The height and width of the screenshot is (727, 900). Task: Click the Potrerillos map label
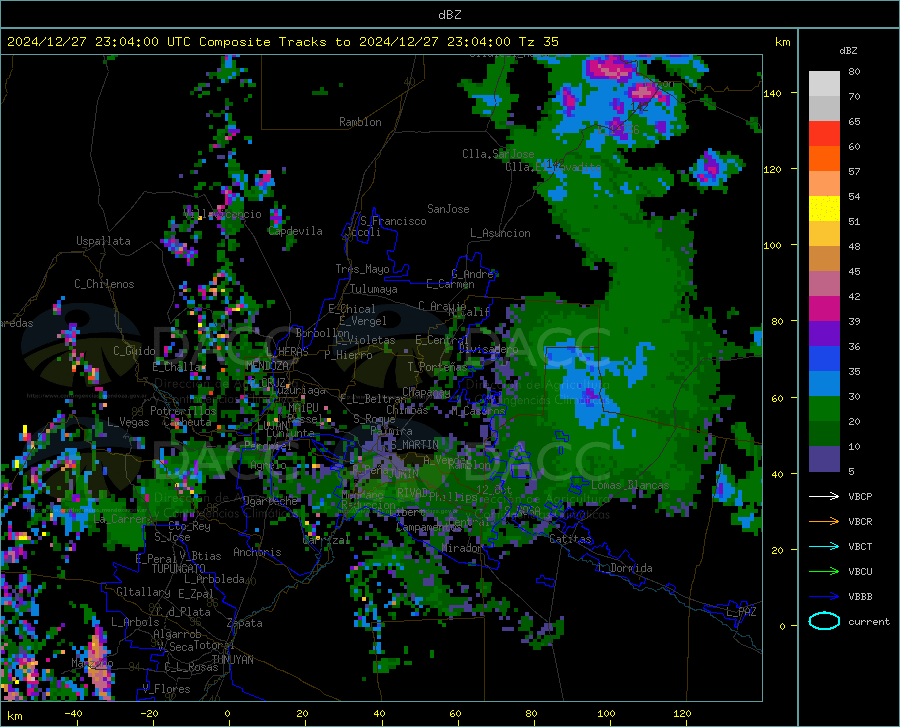(183, 411)
